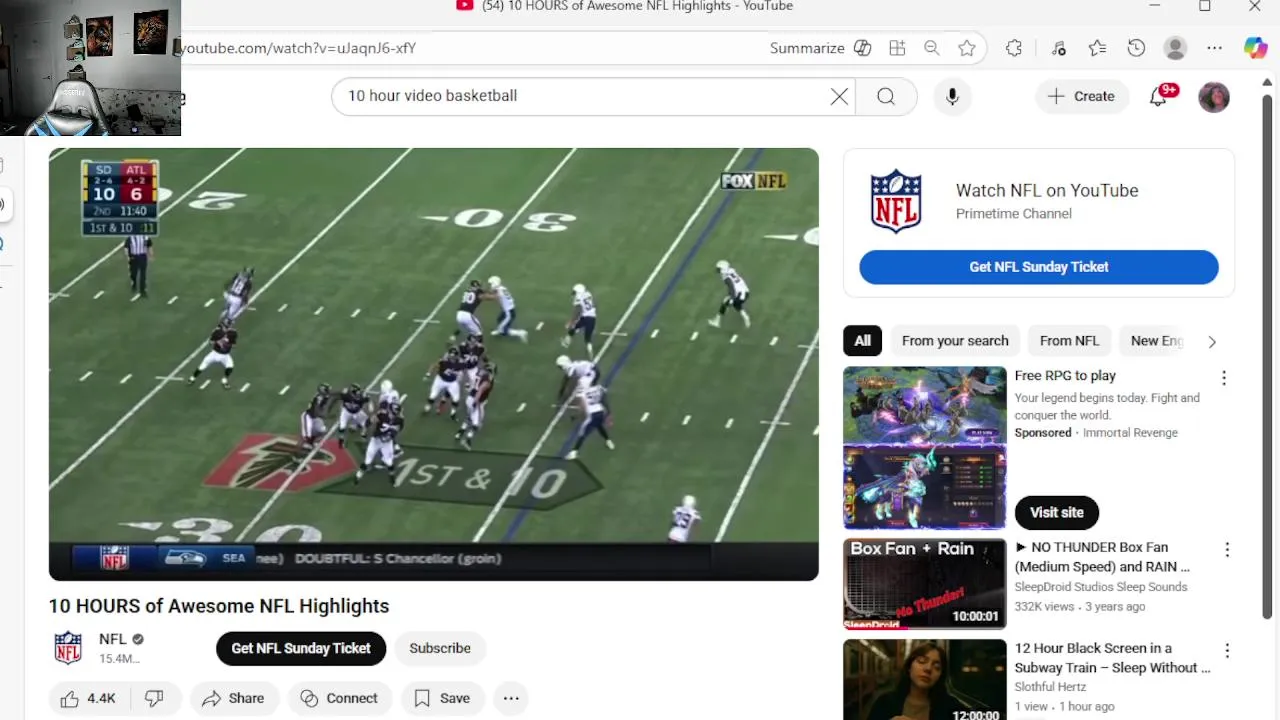Open the Free RPG to play ad thumbnail
Image resolution: width=1280 pixels, height=720 pixels.
(925, 447)
